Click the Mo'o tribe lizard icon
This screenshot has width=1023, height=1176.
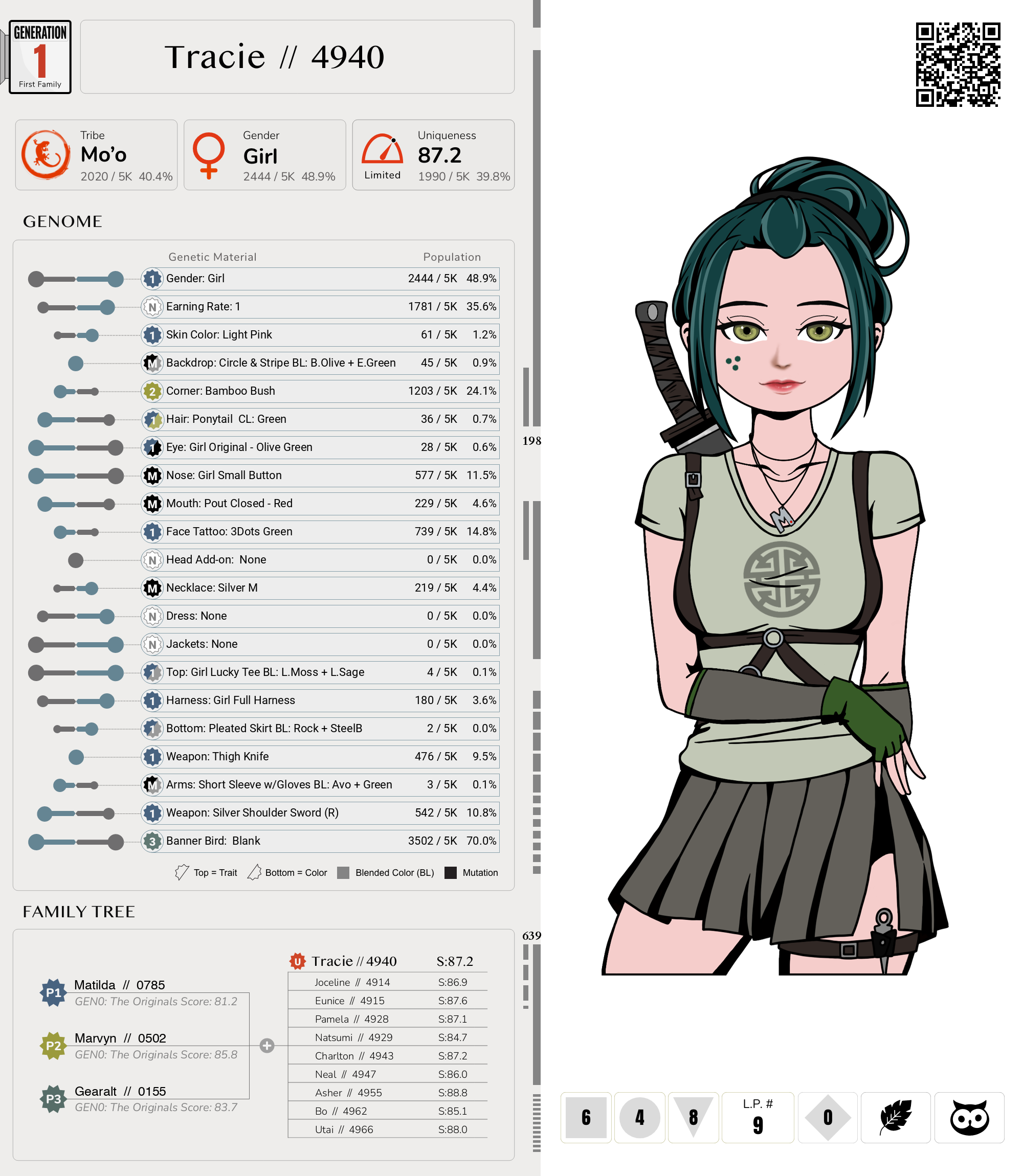point(46,154)
